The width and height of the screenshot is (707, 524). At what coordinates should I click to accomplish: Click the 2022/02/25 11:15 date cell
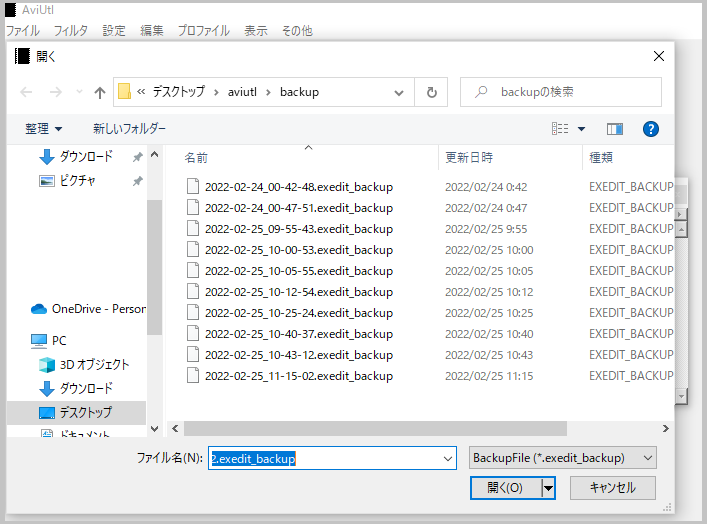(489, 376)
